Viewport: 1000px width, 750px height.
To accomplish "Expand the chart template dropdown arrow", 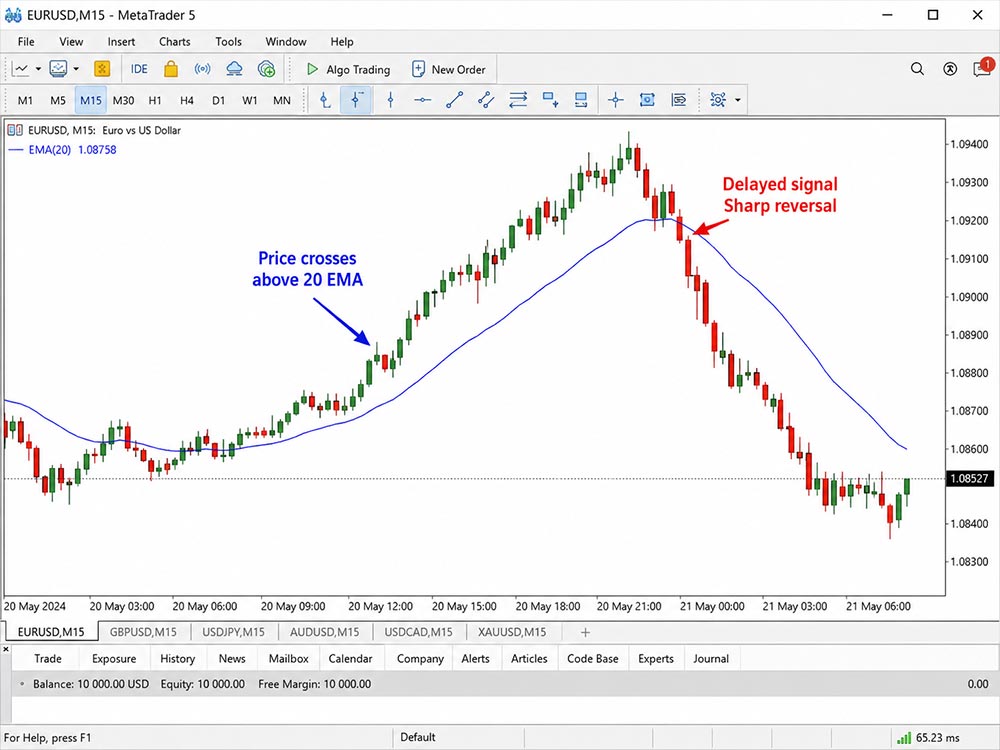I will [76, 69].
